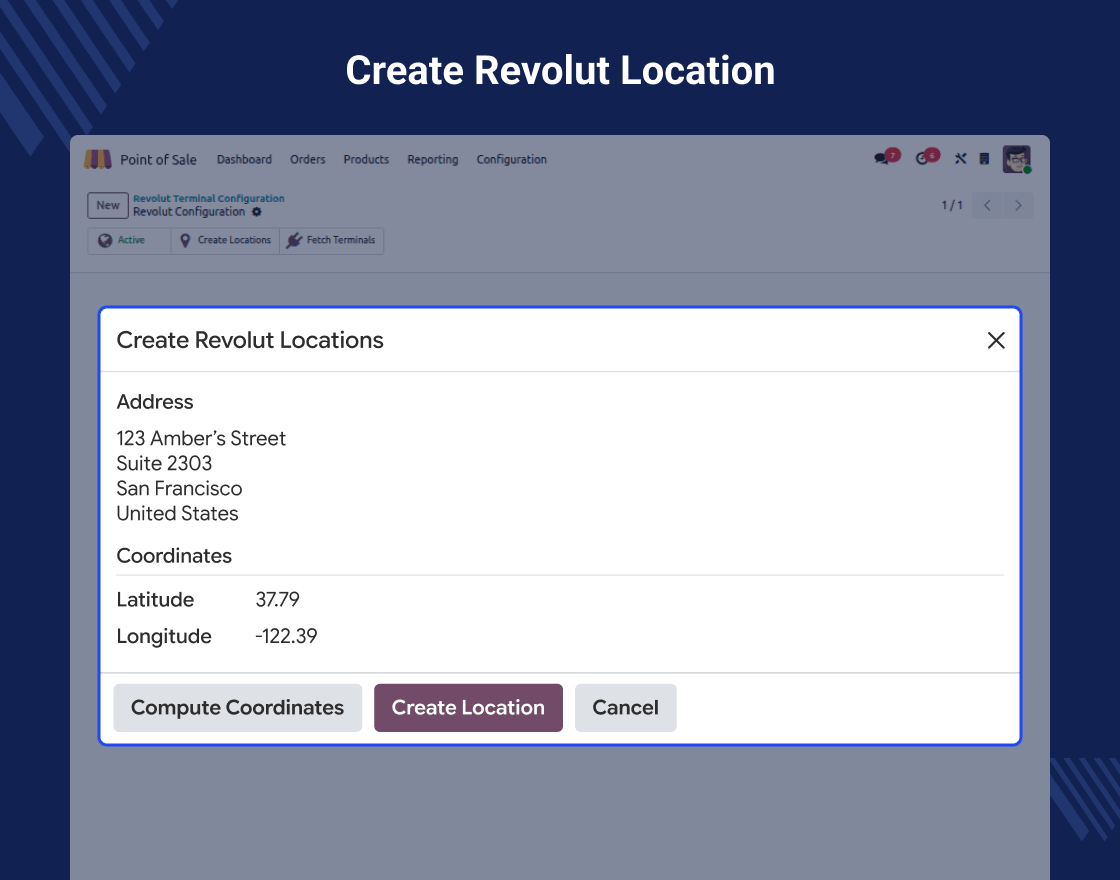Go to the Revolut Terminal Configuration breadcrumb
The width and height of the screenshot is (1120, 880).
(x=209, y=198)
